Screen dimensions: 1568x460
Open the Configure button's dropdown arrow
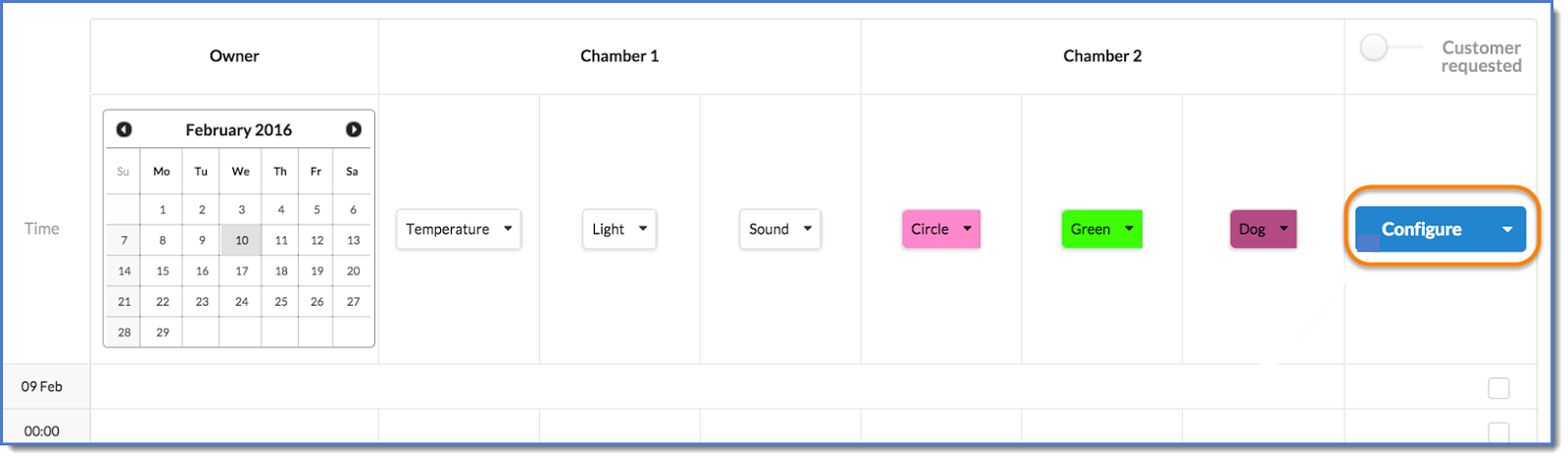(x=1507, y=230)
